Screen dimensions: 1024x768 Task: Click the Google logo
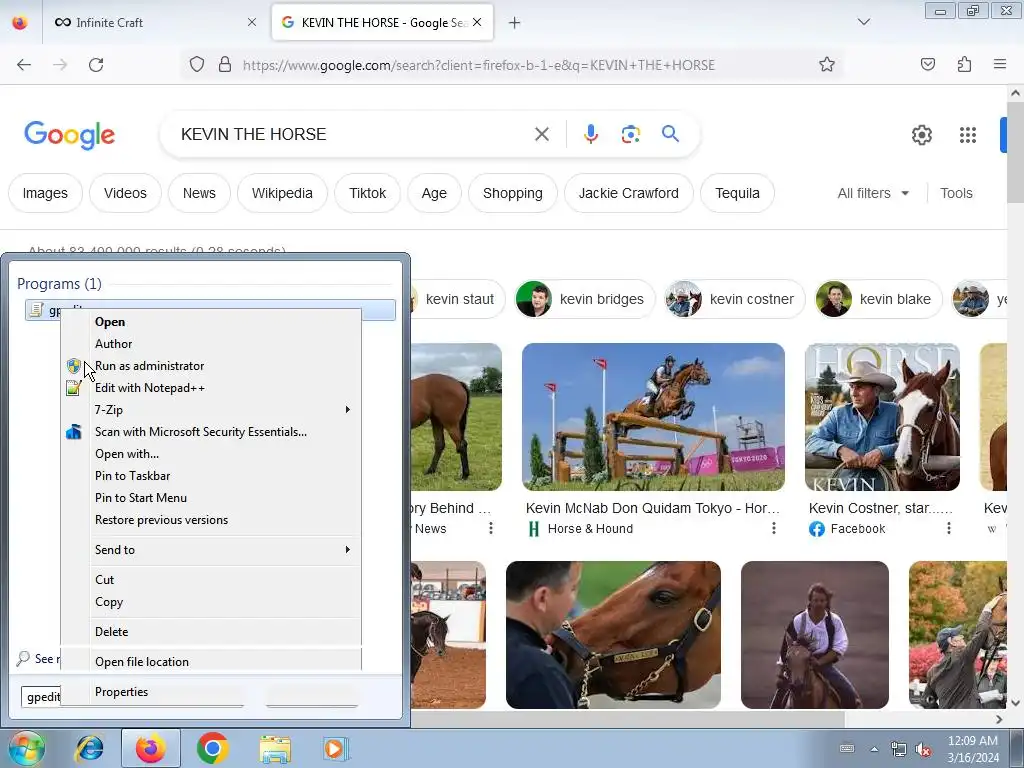[x=69, y=135]
